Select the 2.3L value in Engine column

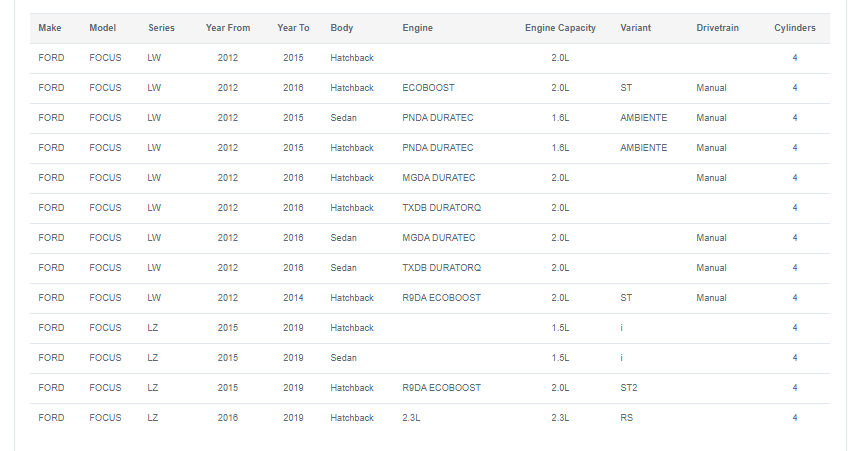point(412,418)
